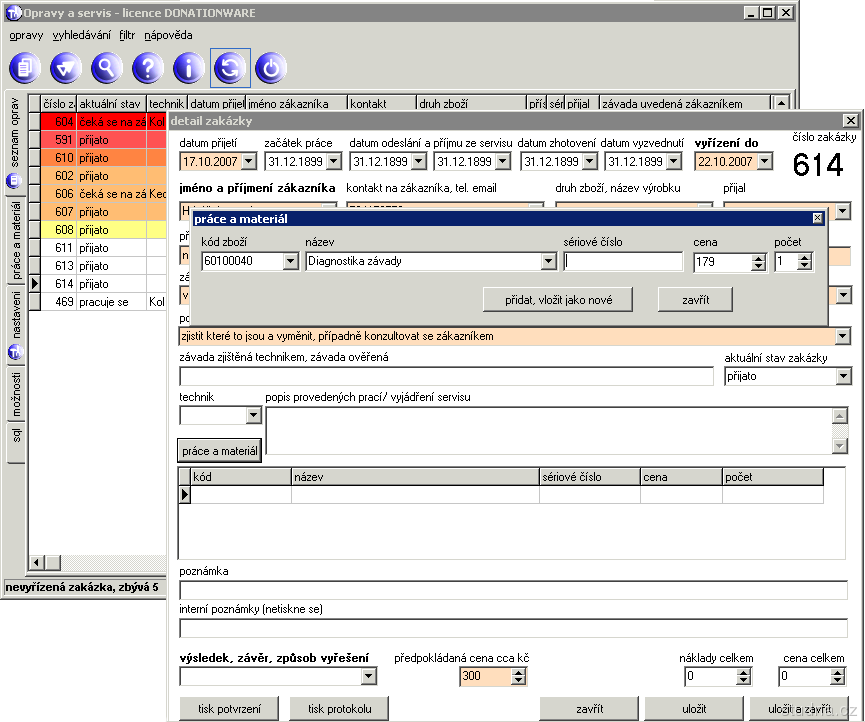
Task: Close the 'práce a materiál' popup via X
Action: pos(817,218)
